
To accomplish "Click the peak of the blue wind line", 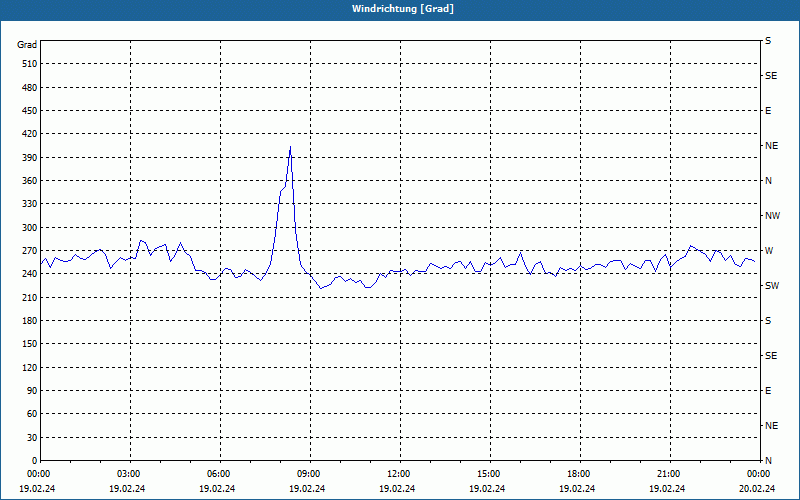I will [290, 147].
